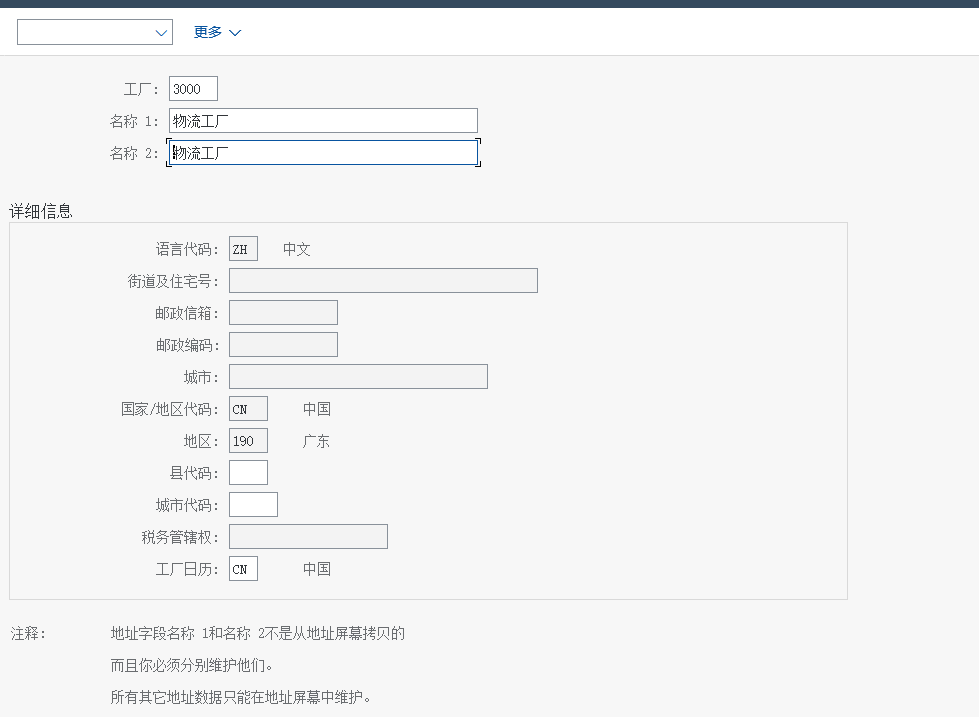The height and width of the screenshot is (717, 979).
Task: Select the 语言代码 field with ZH
Action: (x=243, y=249)
